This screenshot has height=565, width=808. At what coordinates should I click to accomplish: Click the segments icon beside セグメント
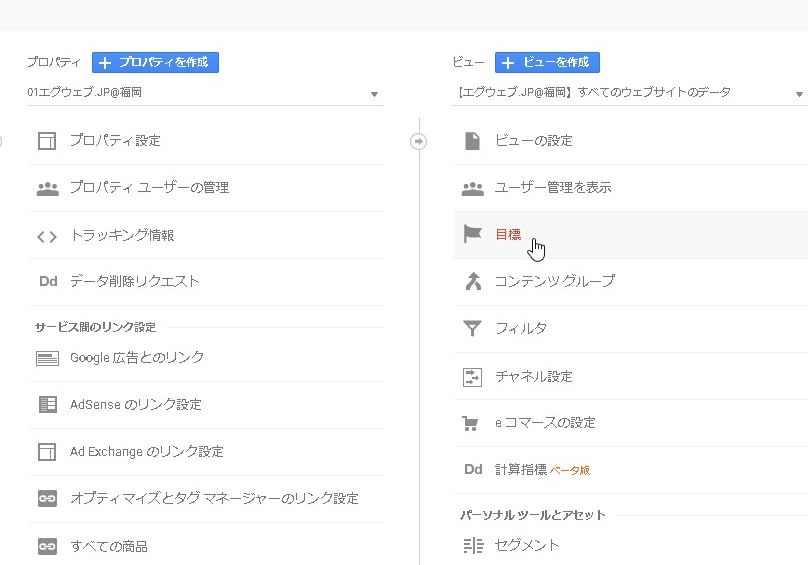(473, 545)
